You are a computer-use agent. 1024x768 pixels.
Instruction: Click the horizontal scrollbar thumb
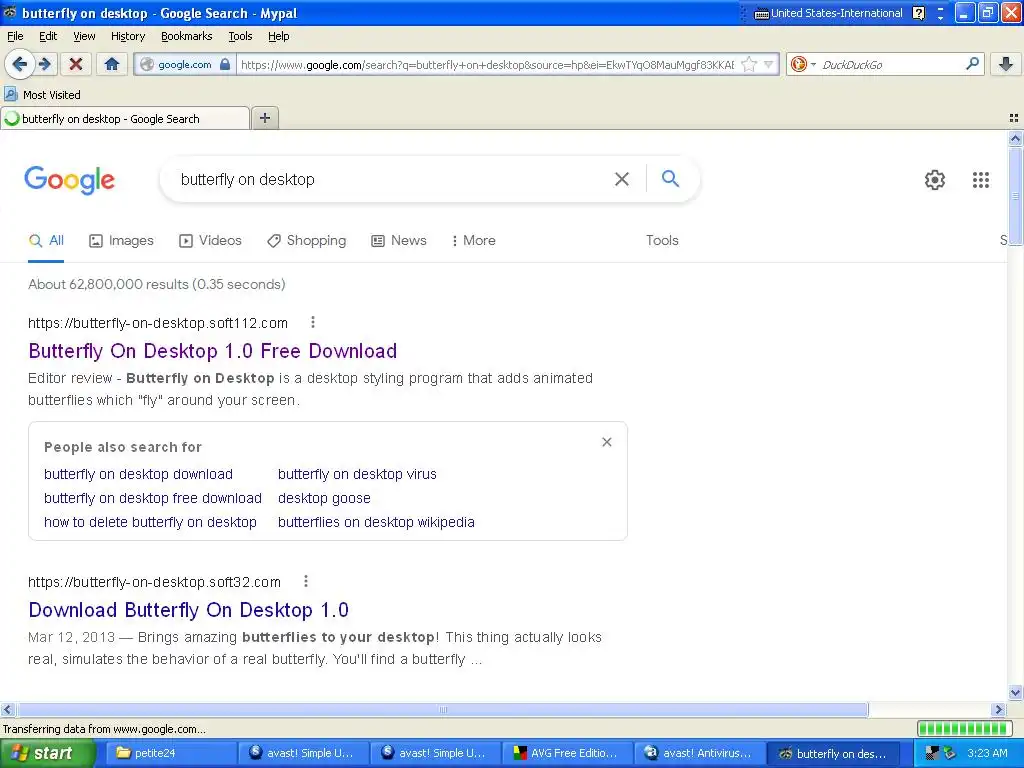click(x=442, y=709)
